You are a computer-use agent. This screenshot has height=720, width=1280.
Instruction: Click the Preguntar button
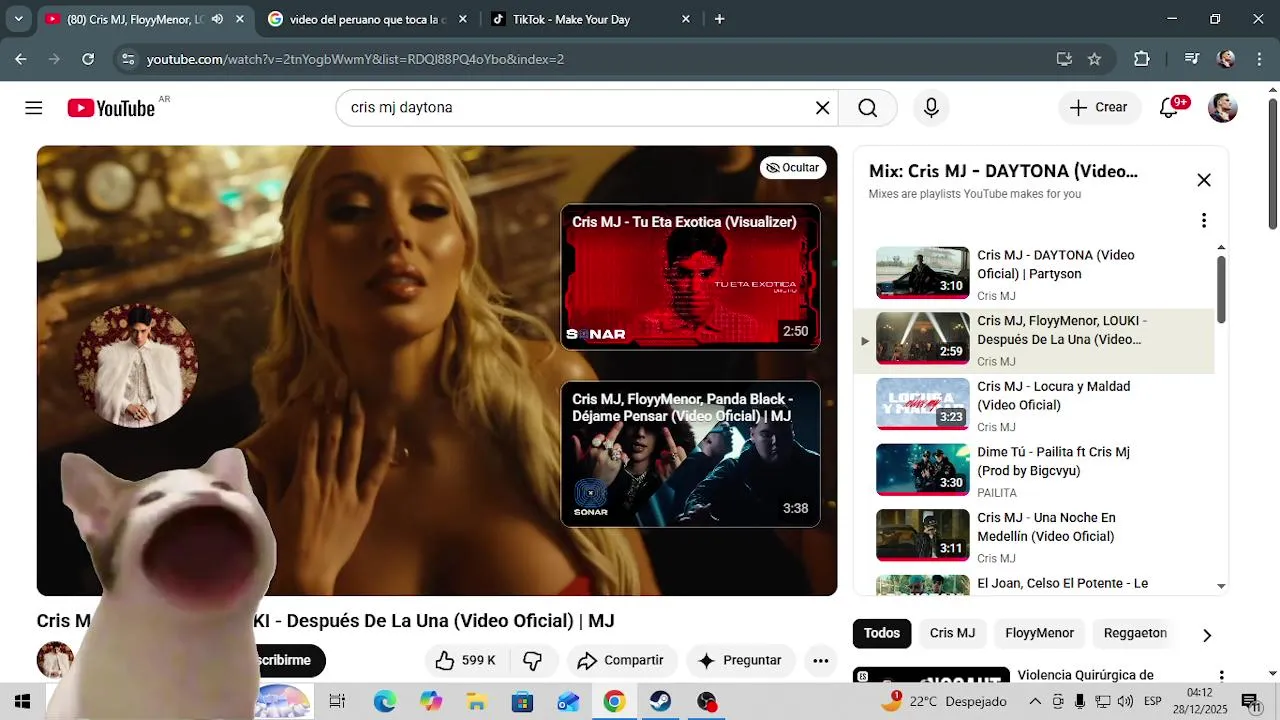click(x=740, y=660)
